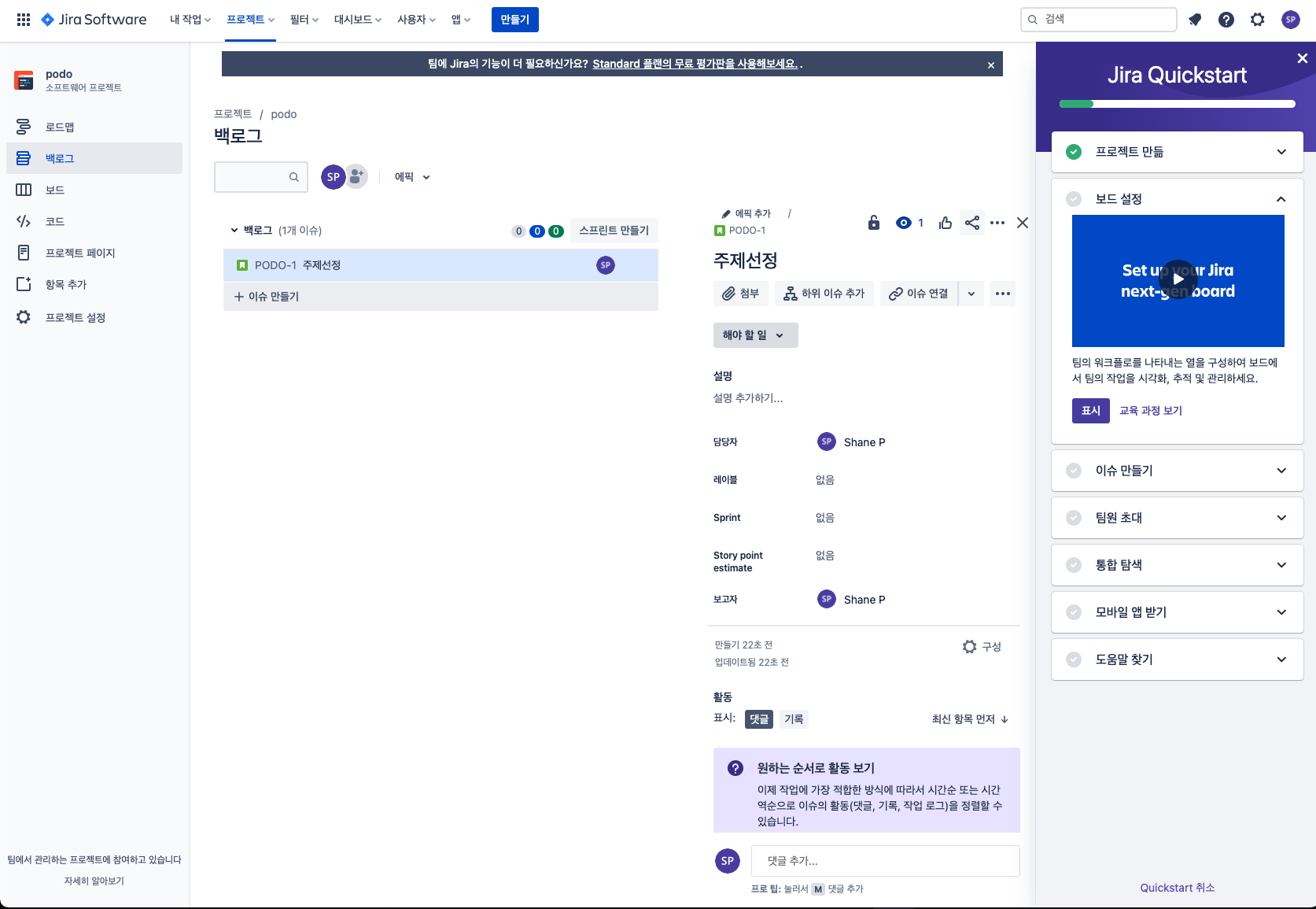This screenshot has height=909, width=1316.
Task: Expand the 프로젝트 만들기 Quickstart chevron
Action: pos(1281,152)
